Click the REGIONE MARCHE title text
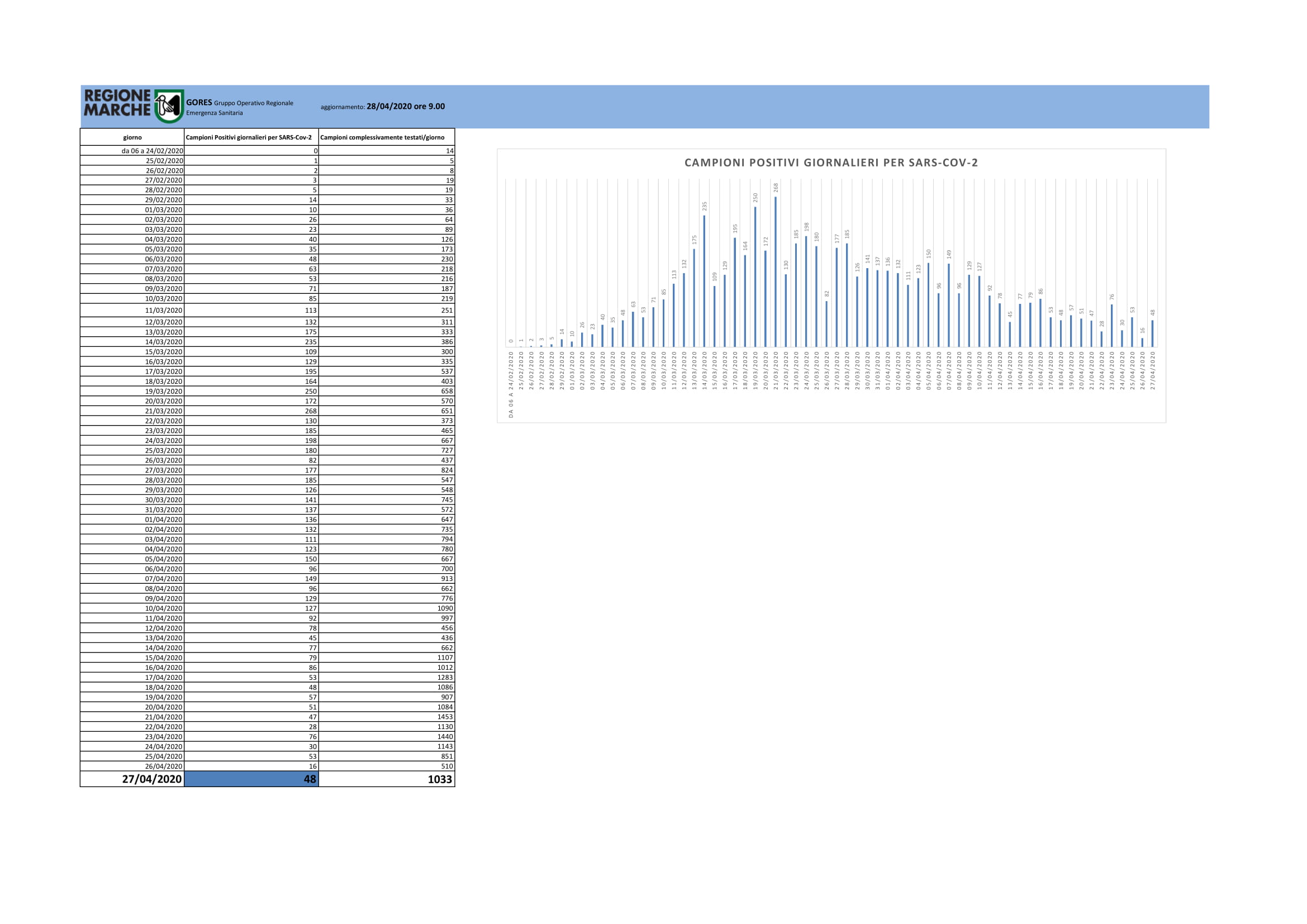This screenshot has height=924, width=1307. point(117,103)
